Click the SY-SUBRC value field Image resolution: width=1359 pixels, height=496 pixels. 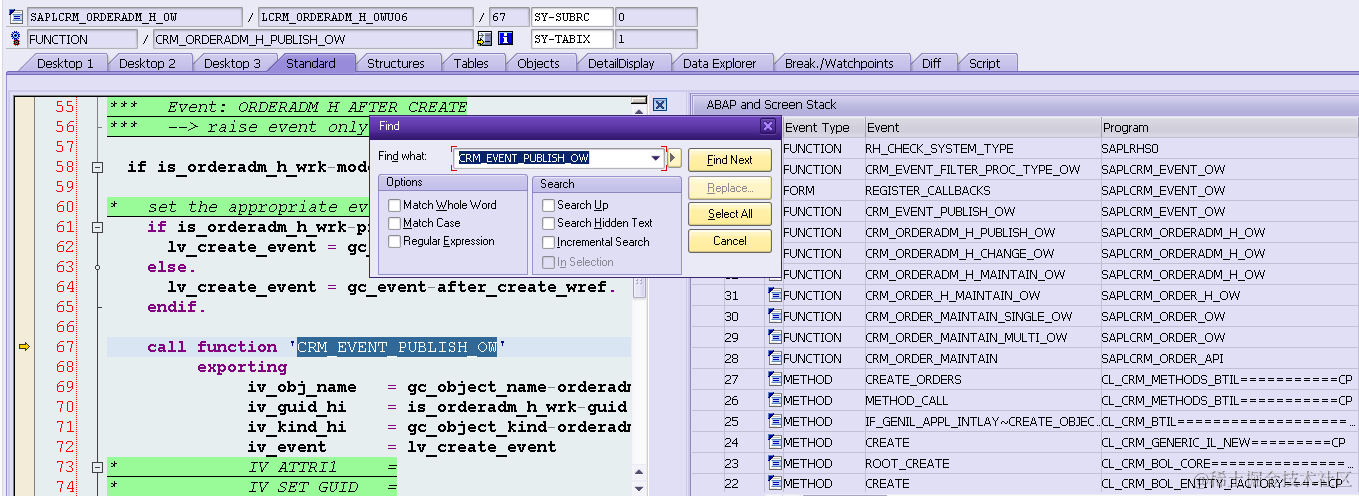655,17
